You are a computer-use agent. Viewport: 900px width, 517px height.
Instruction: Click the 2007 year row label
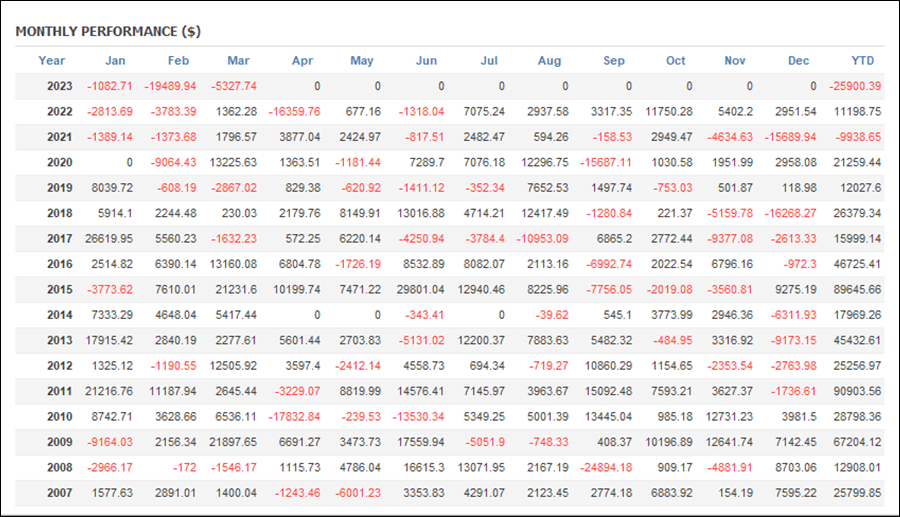(60, 493)
